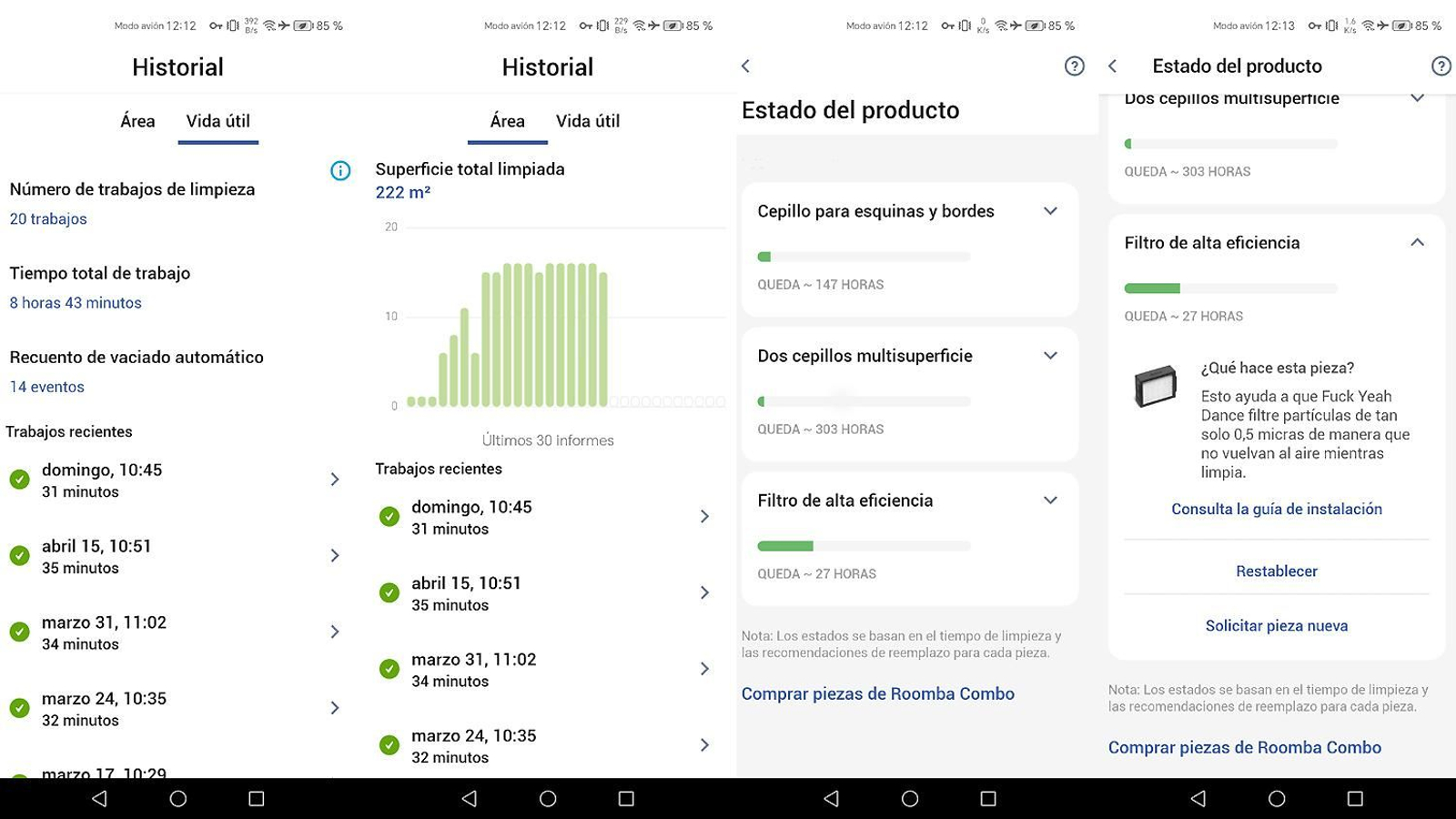
Task: Click the back chevron on the third panel
Action: 745,66
